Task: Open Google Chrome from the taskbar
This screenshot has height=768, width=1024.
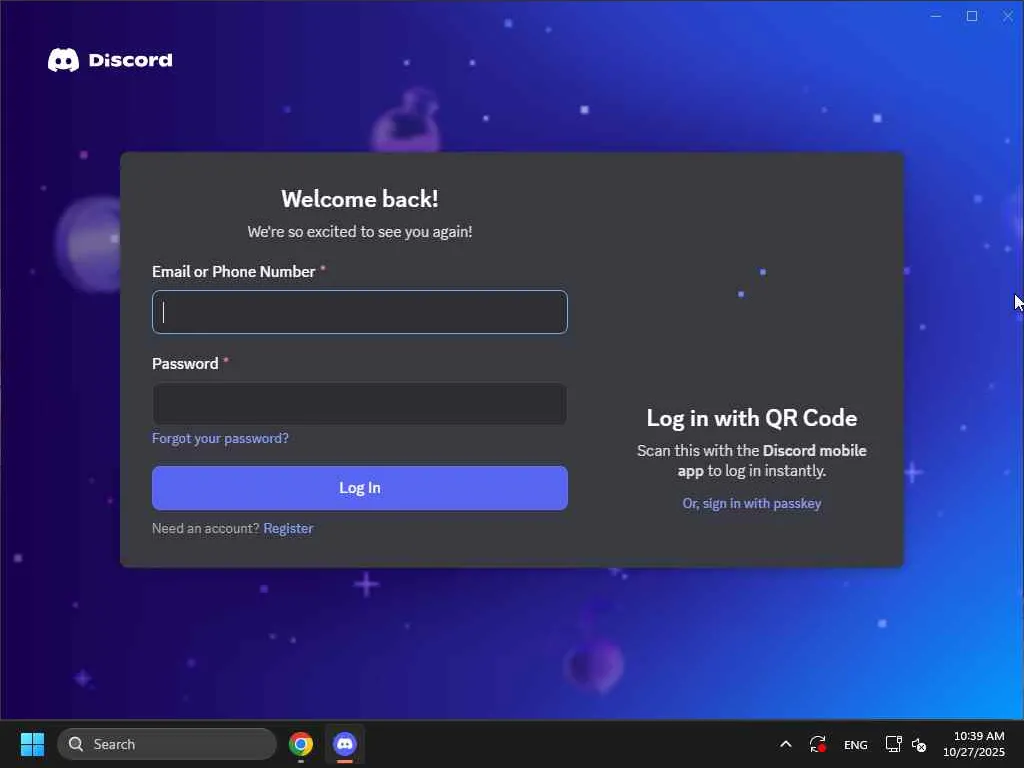Action: pyautogui.click(x=301, y=744)
